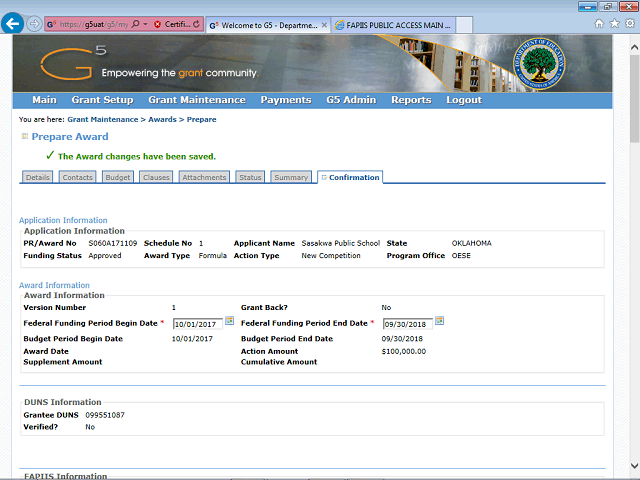Screen dimensions: 640x480
Task: Open the browser Home icon
Action: pyautogui.click(x=599, y=24)
